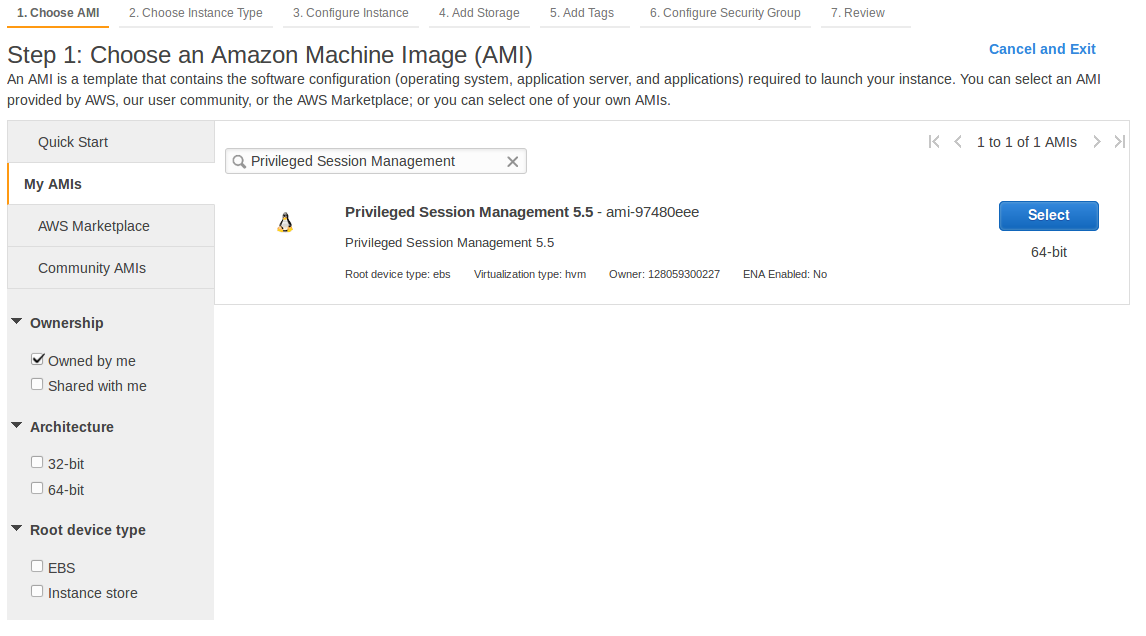Collapse the Architecture filter section

pyautogui.click(x=17, y=426)
